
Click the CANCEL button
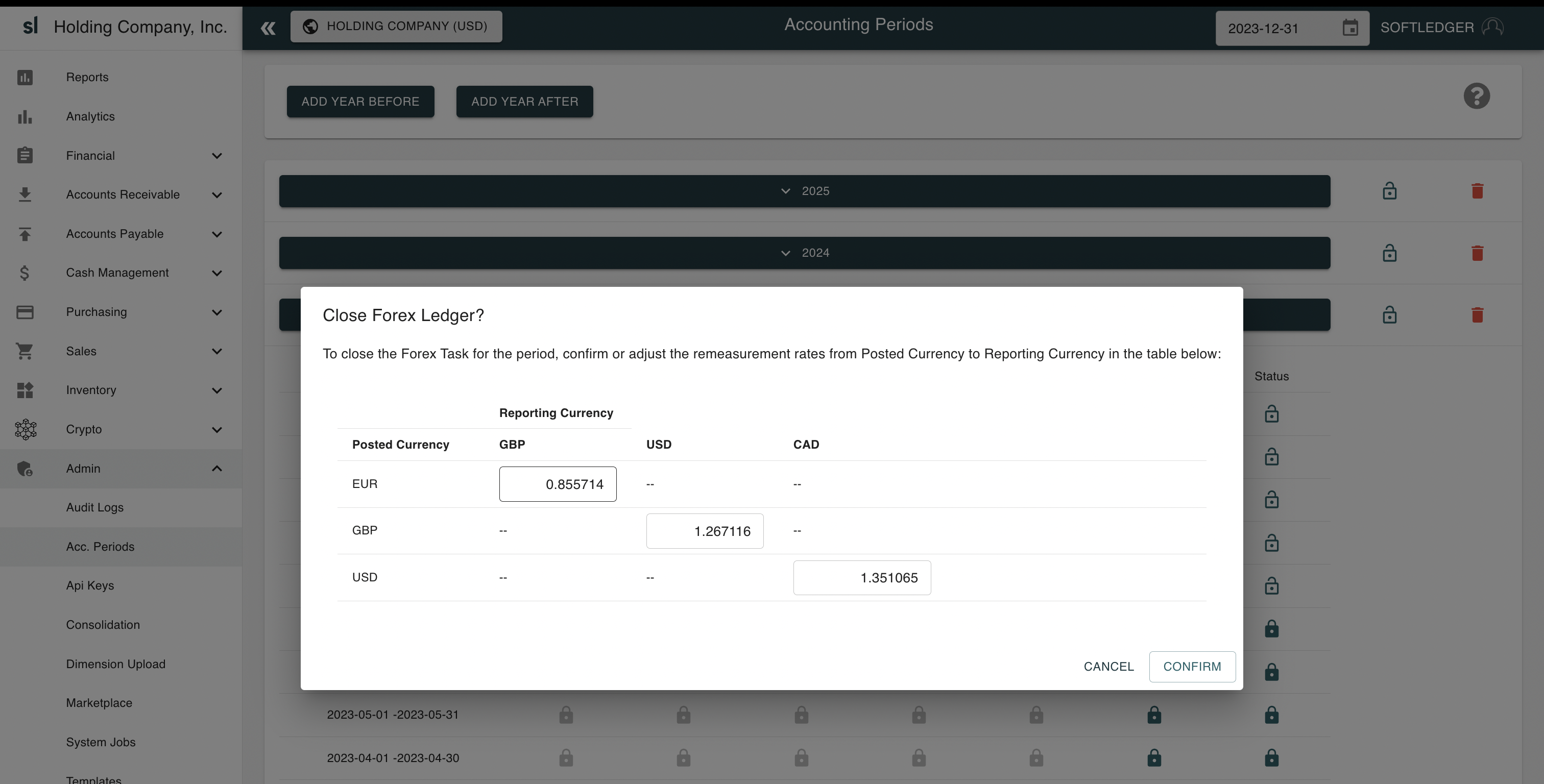click(1108, 667)
